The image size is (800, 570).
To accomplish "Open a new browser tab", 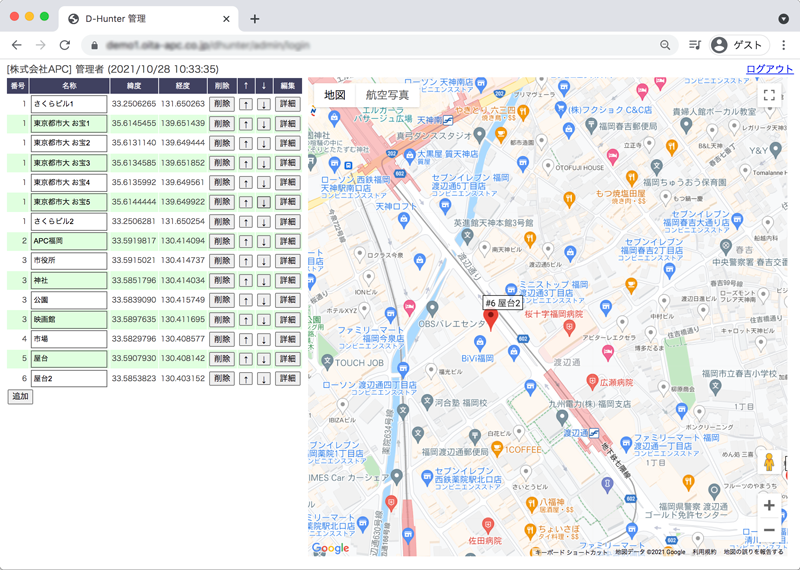I will pos(255,19).
